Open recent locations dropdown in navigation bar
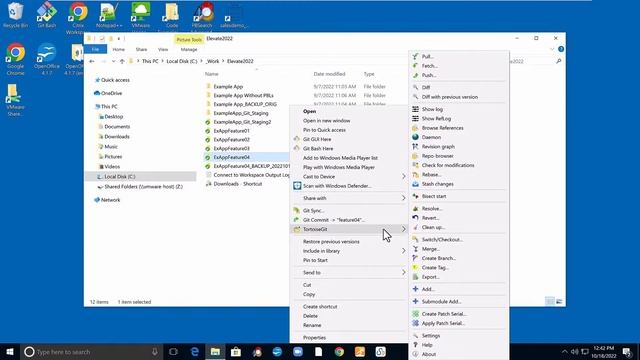Viewport: 640px width, 360px height. pos(113,61)
